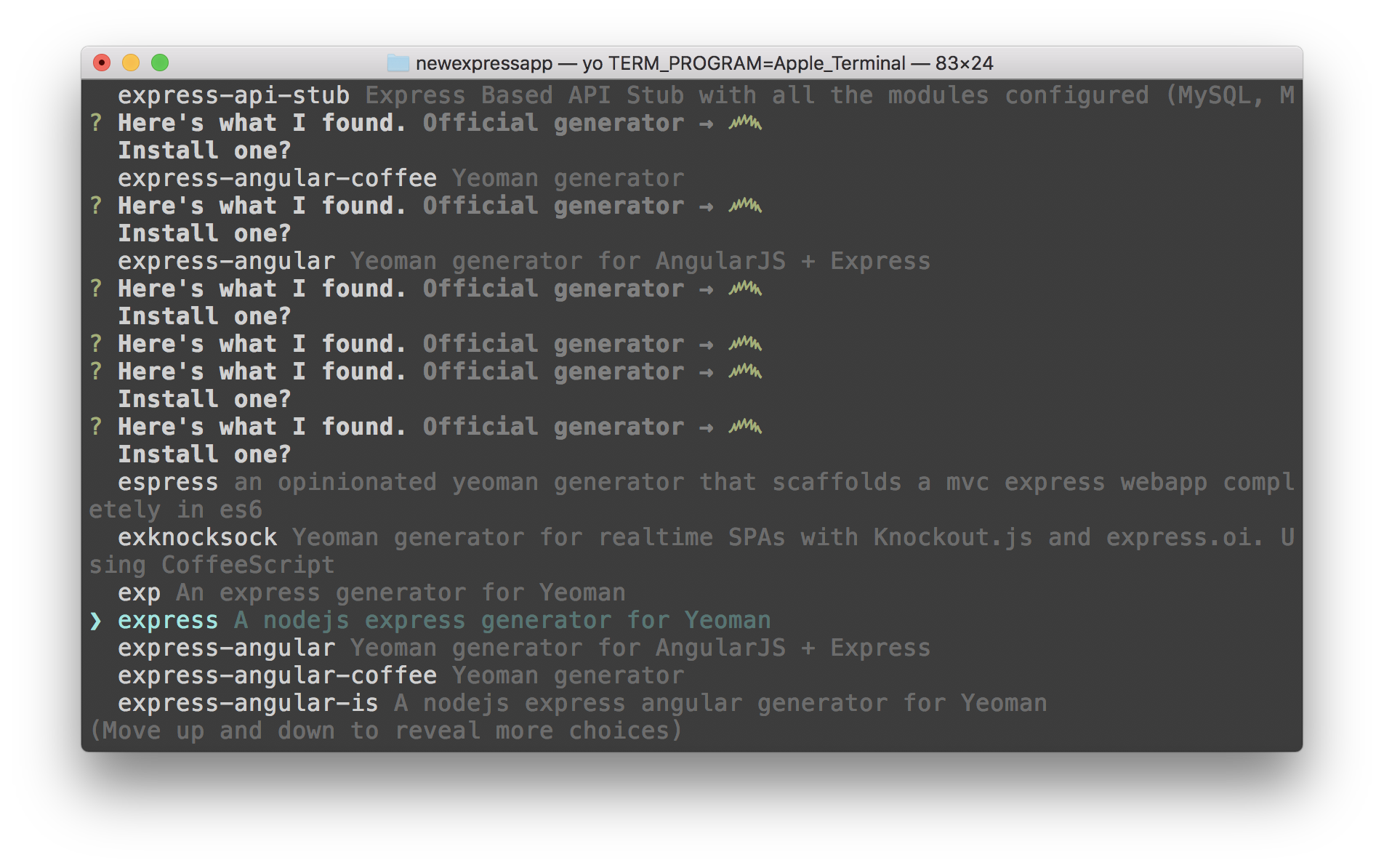The height and width of the screenshot is (868, 1384).
Task: Click the red close window button
Action: pos(102,63)
